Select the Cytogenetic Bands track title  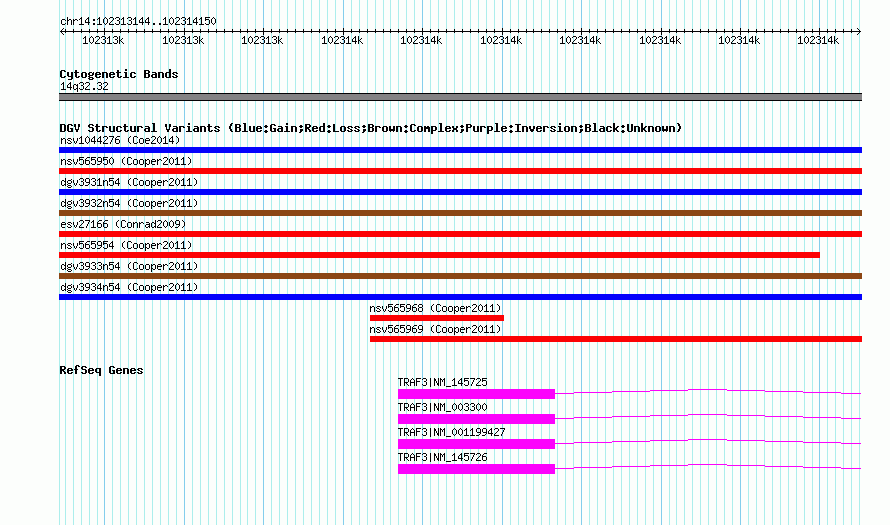point(119,74)
